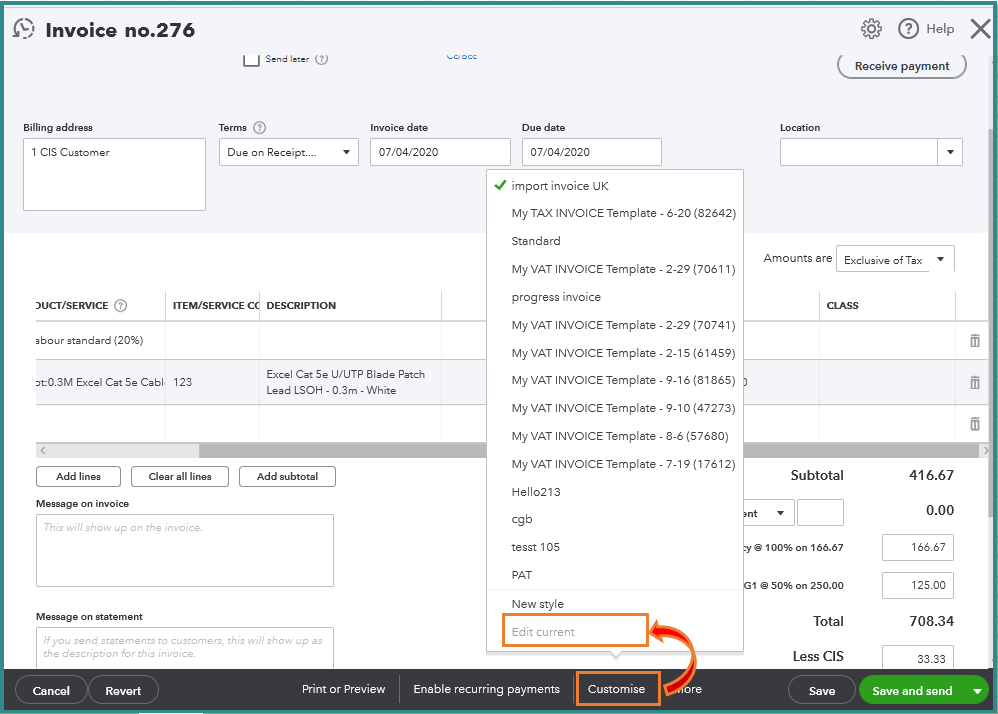998x714 pixels.
Task: Click Enable recurring payments
Action: coord(486,689)
